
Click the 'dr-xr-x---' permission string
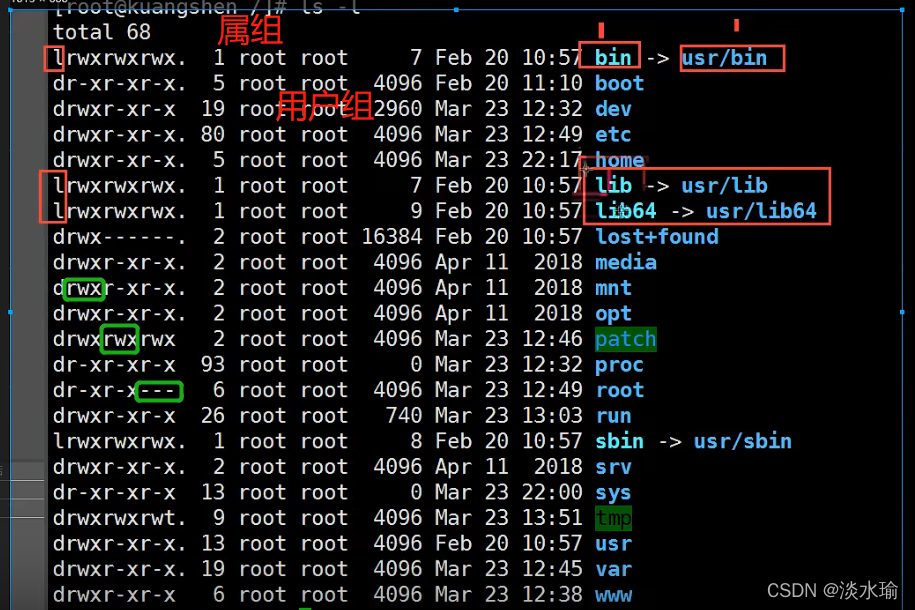(x=114, y=390)
